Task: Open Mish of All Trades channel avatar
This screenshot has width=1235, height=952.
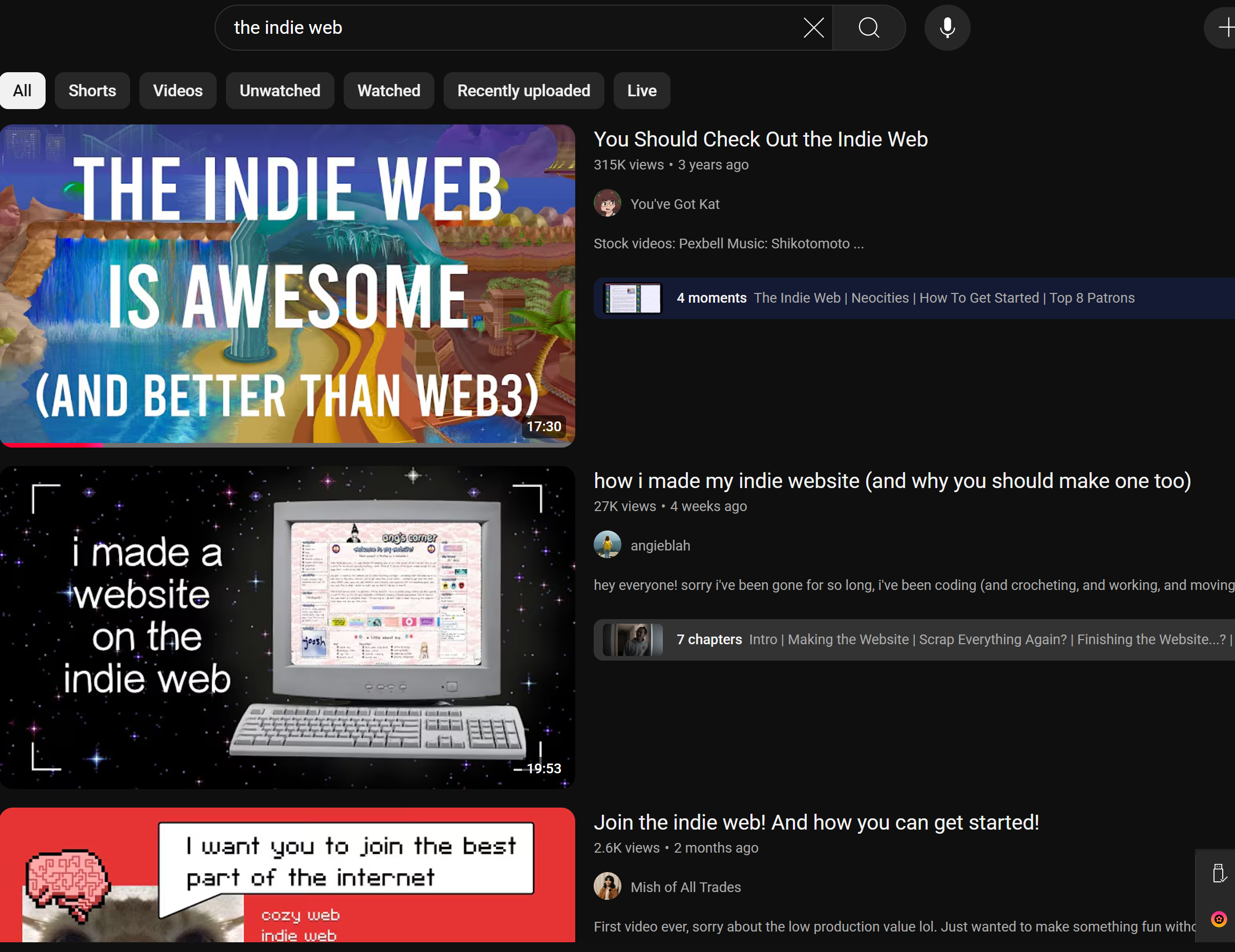Action: click(608, 886)
